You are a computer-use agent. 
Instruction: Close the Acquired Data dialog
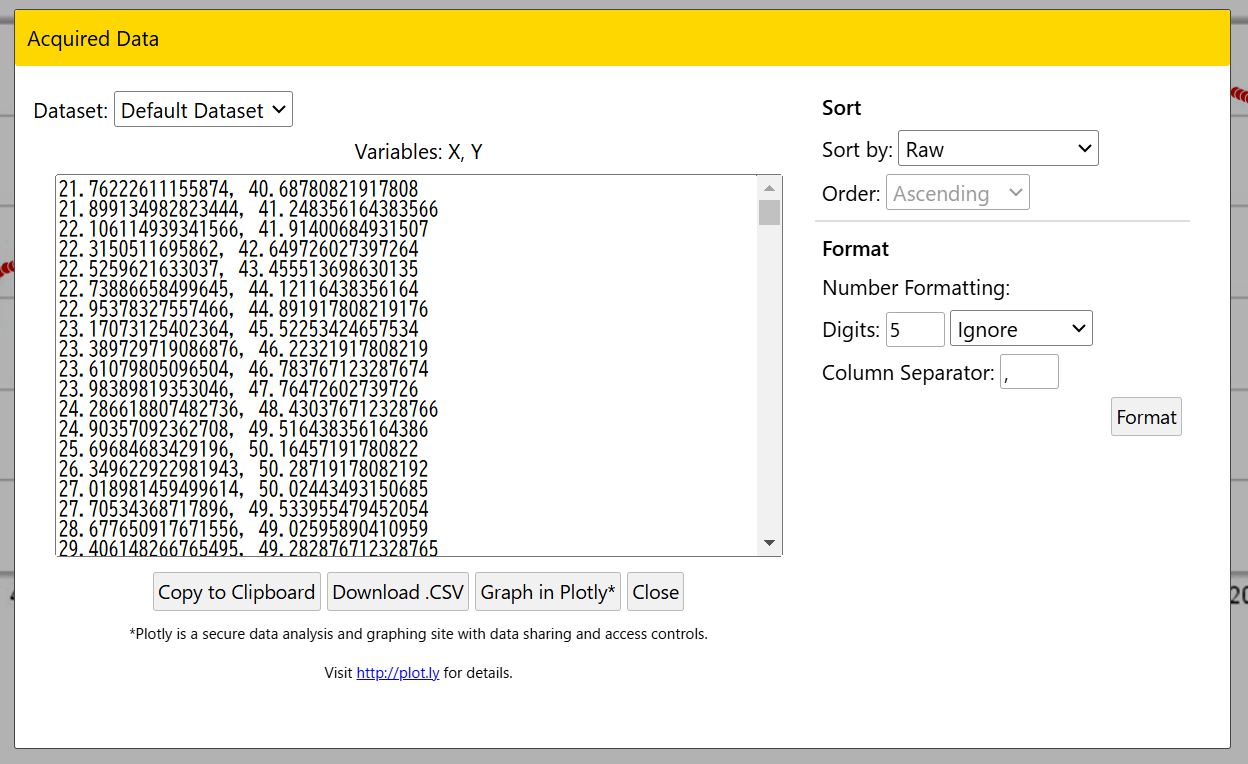[655, 592]
